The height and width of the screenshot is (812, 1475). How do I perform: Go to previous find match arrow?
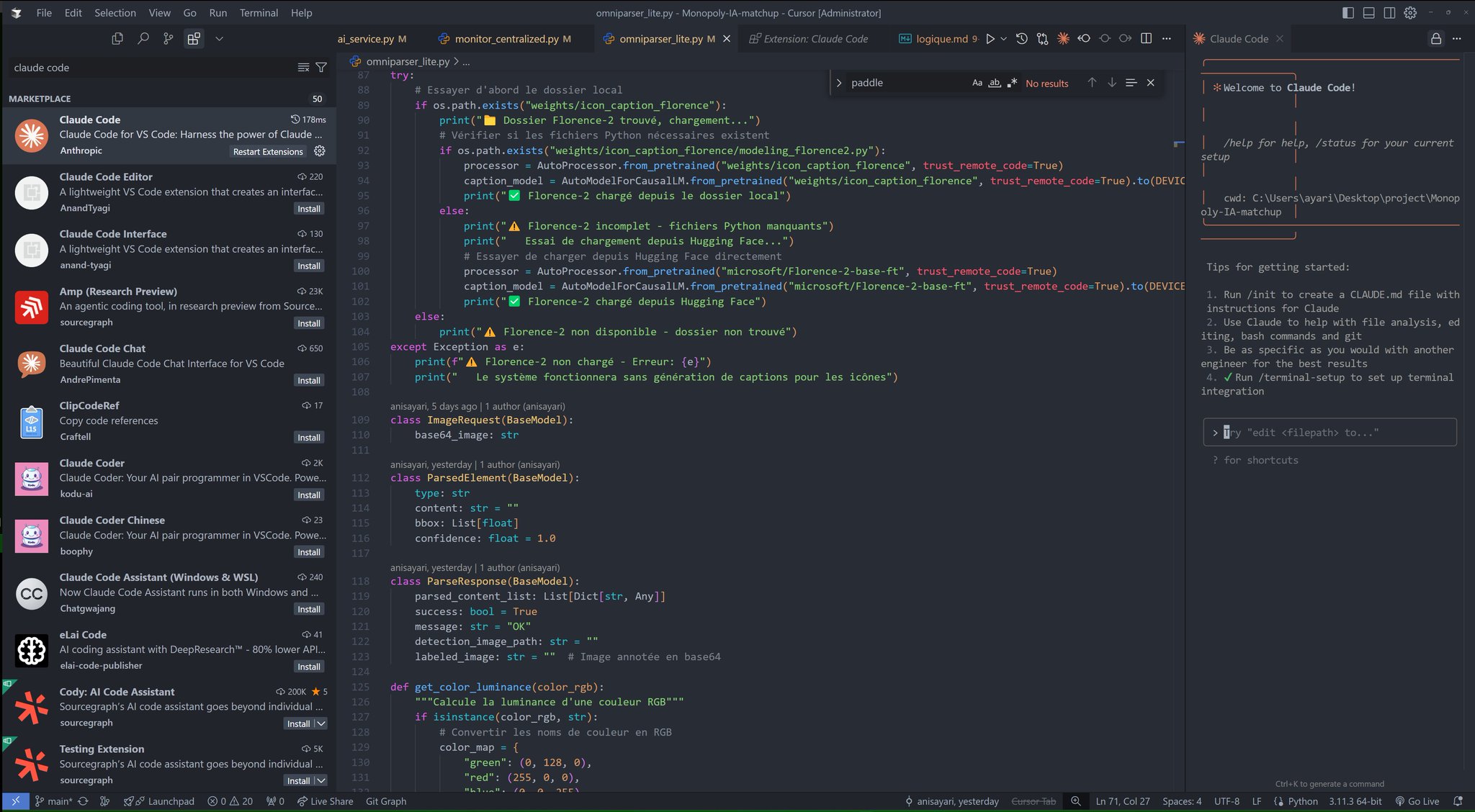[1092, 83]
